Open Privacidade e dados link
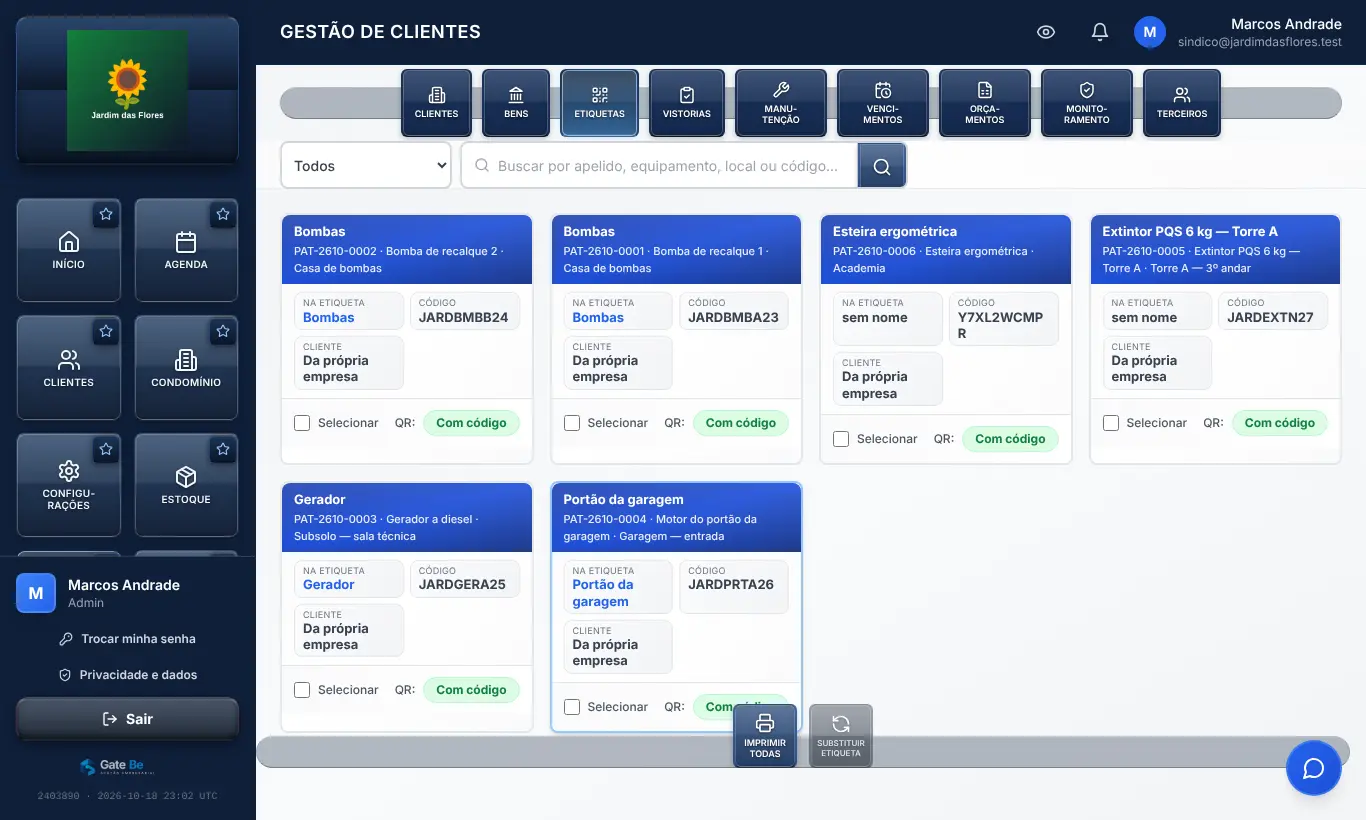Screen dimensions: 1366x820 (x=127, y=675)
